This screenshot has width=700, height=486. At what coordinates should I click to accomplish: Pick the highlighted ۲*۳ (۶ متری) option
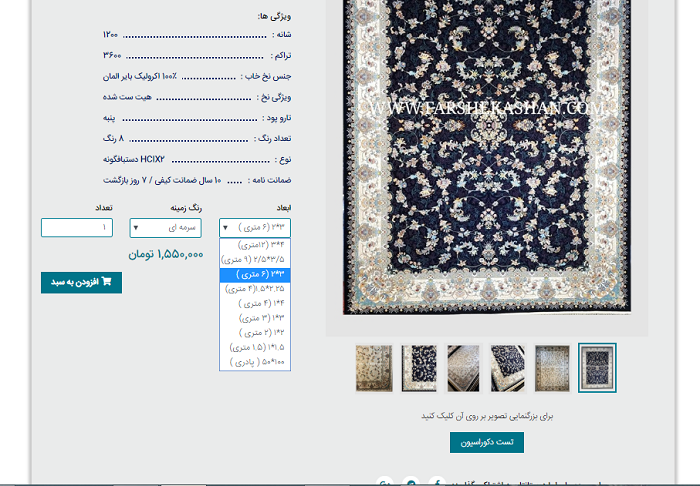pyautogui.click(x=255, y=274)
